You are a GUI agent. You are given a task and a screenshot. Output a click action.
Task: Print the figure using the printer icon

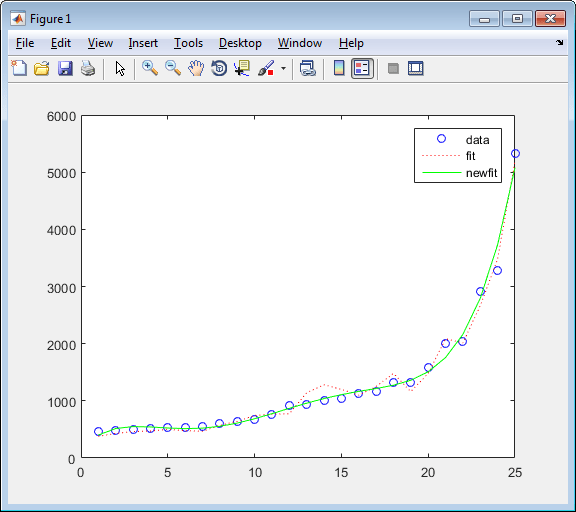tap(88, 68)
